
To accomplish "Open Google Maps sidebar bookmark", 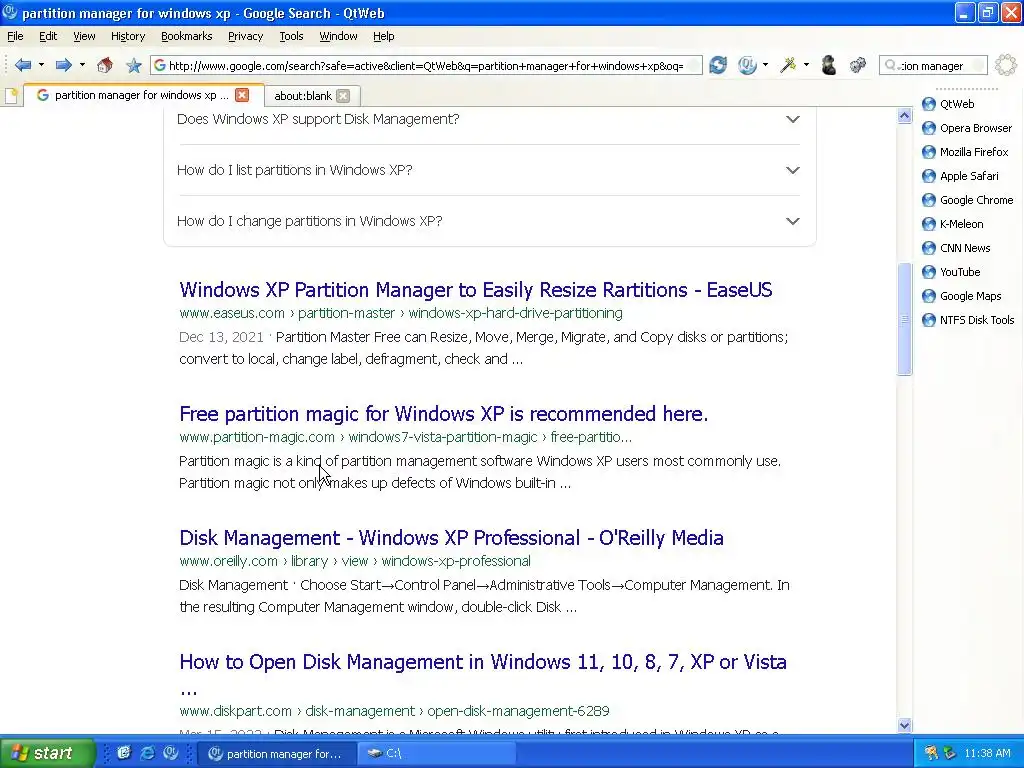I will pyautogui.click(x=961, y=296).
